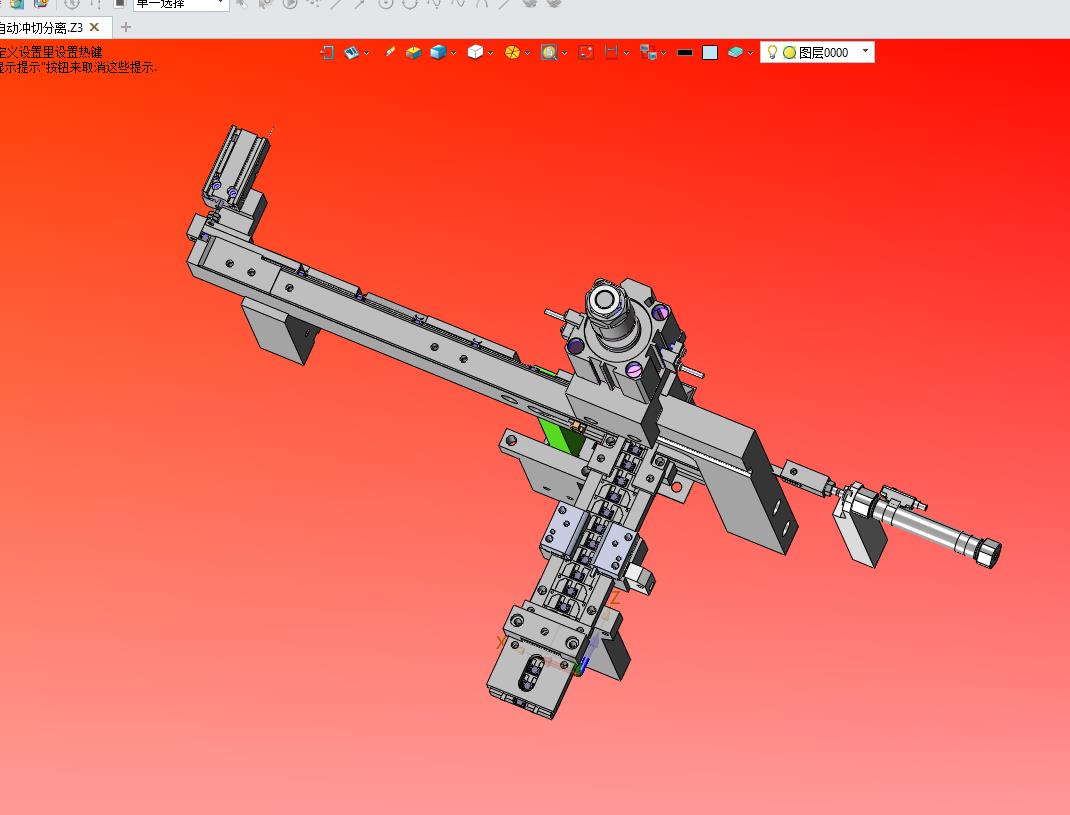The height and width of the screenshot is (815, 1070).
Task: Open the white cube dropdown arrow
Action: coord(491,53)
